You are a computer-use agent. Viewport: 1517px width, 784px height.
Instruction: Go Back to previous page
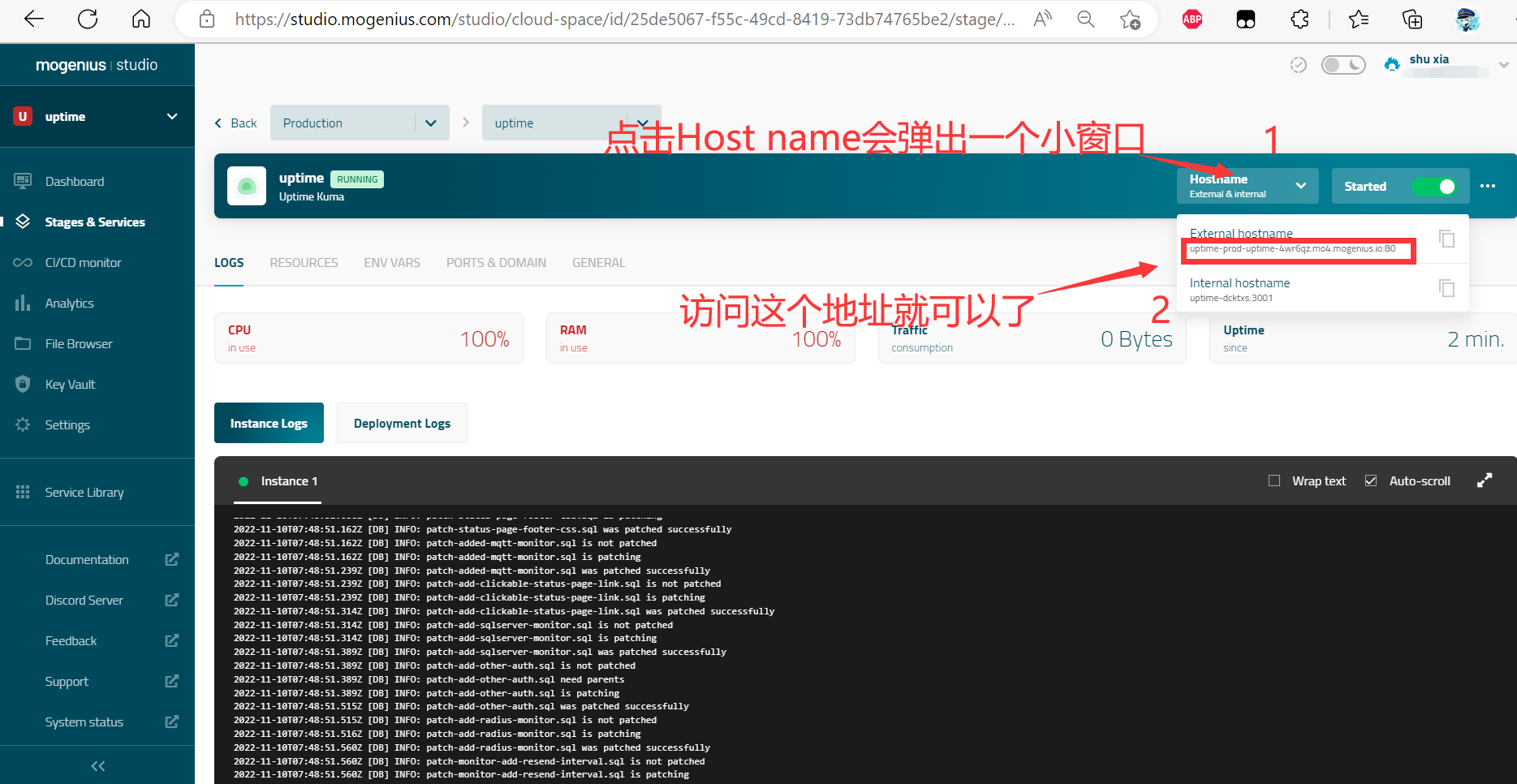click(235, 123)
